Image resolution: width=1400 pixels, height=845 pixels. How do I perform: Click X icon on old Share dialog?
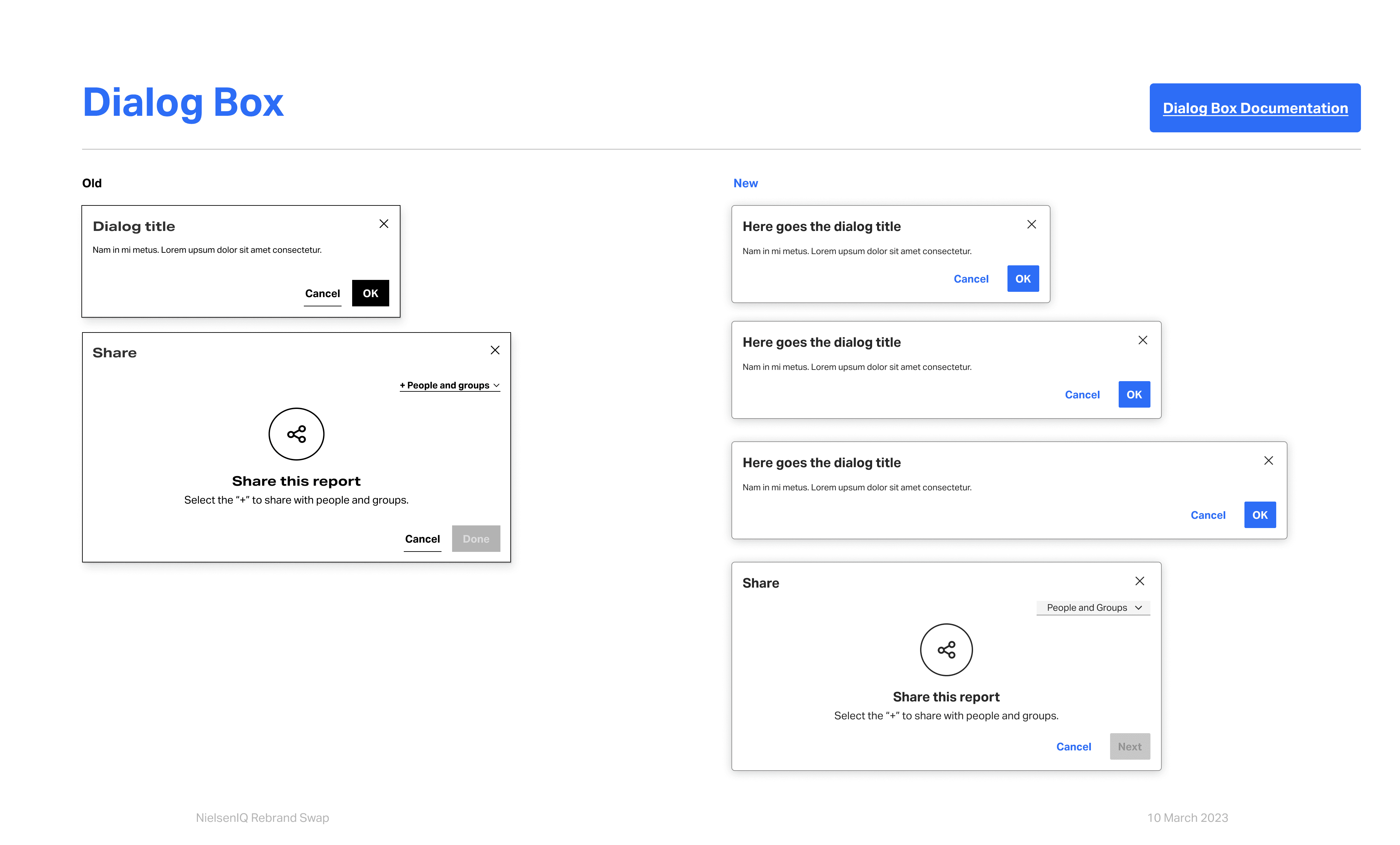(x=495, y=350)
